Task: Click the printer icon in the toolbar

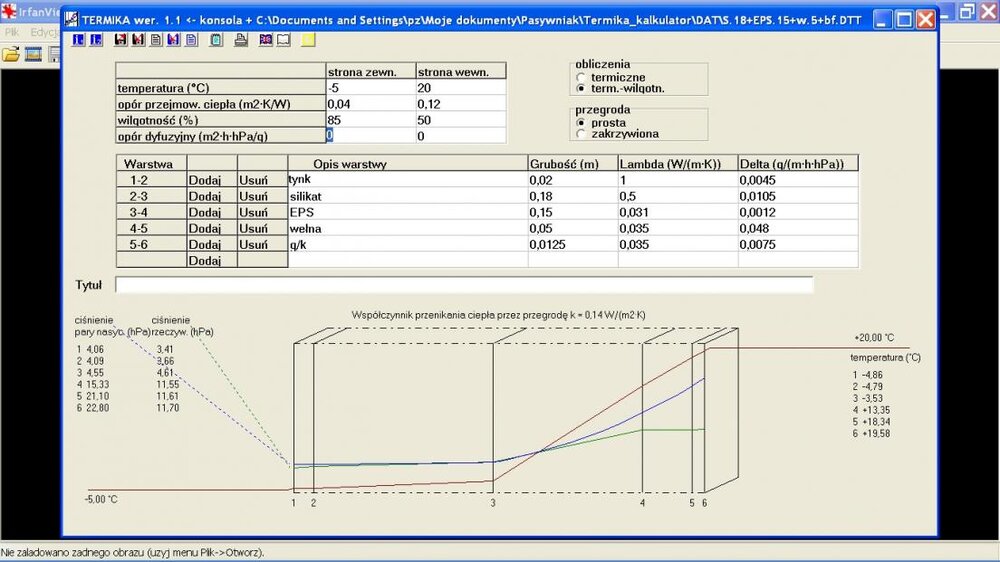Action: click(x=240, y=40)
